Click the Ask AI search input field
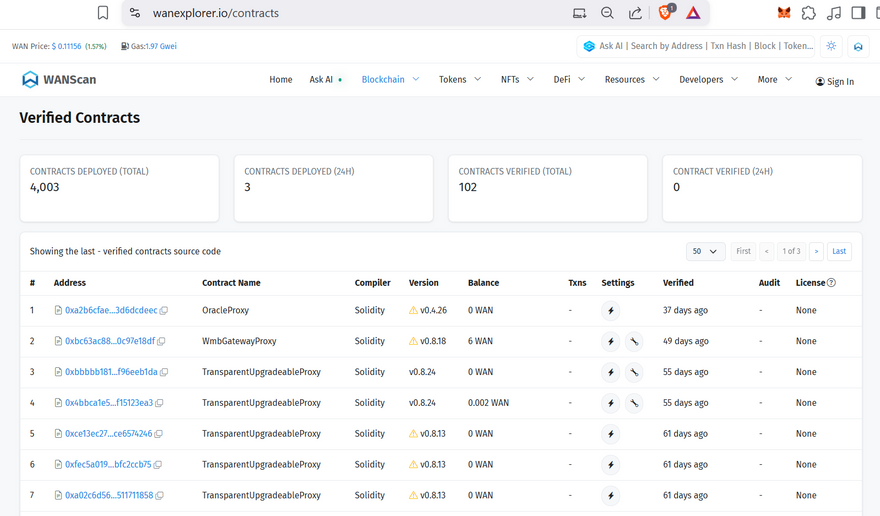Screen dimensions: 880x516 tap(704, 46)
